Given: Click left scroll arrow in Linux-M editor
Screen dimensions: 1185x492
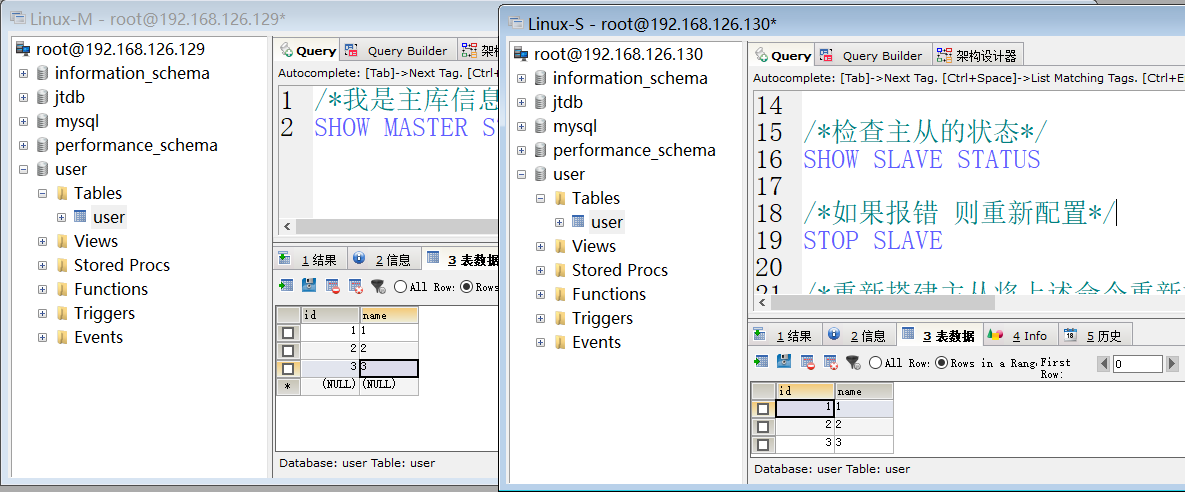Looking at the screenshot, I should point(286,227).
